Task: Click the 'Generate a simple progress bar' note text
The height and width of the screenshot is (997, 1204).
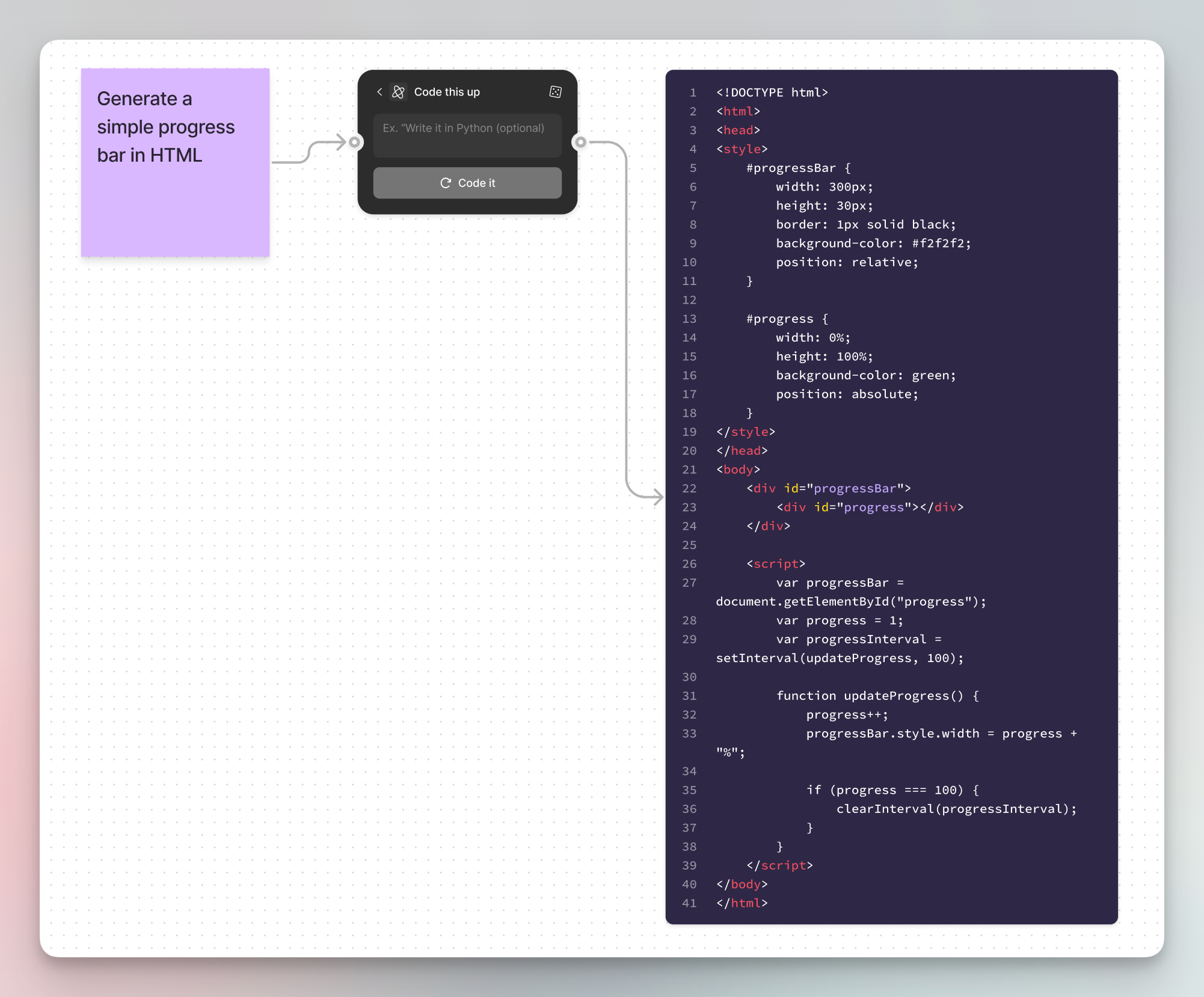Action: pos(166,126)
